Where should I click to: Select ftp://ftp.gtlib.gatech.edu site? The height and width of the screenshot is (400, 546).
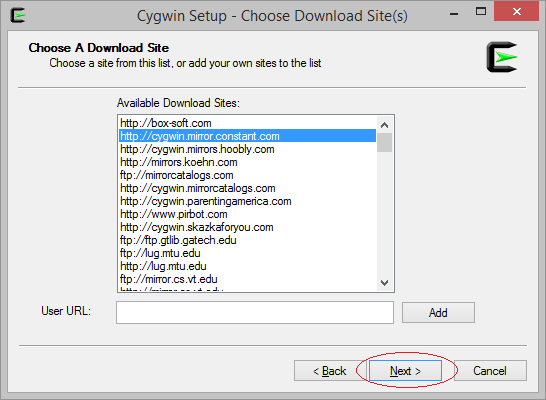click(247, 240)
